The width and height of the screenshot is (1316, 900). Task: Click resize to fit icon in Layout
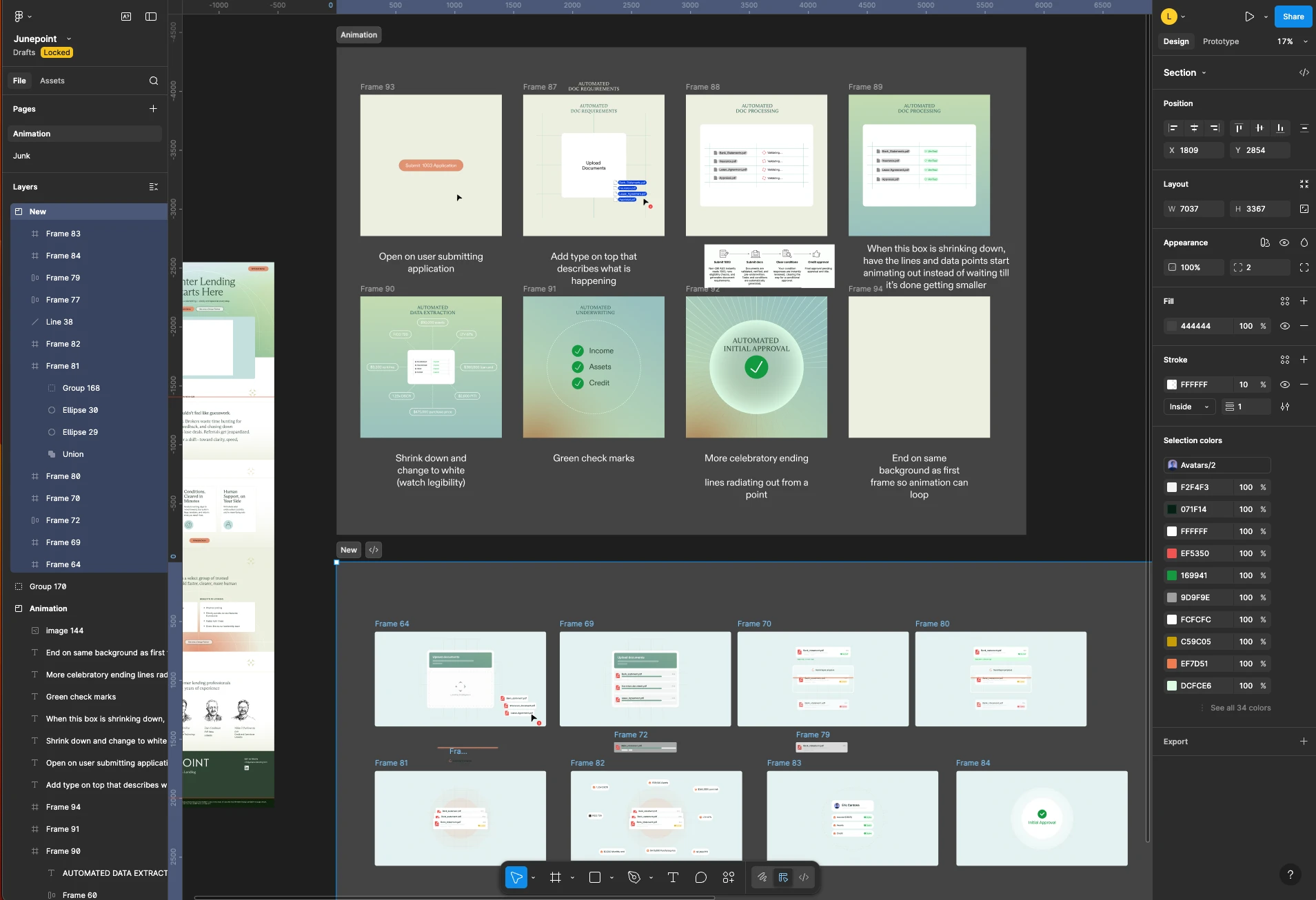pos(1304,184)
